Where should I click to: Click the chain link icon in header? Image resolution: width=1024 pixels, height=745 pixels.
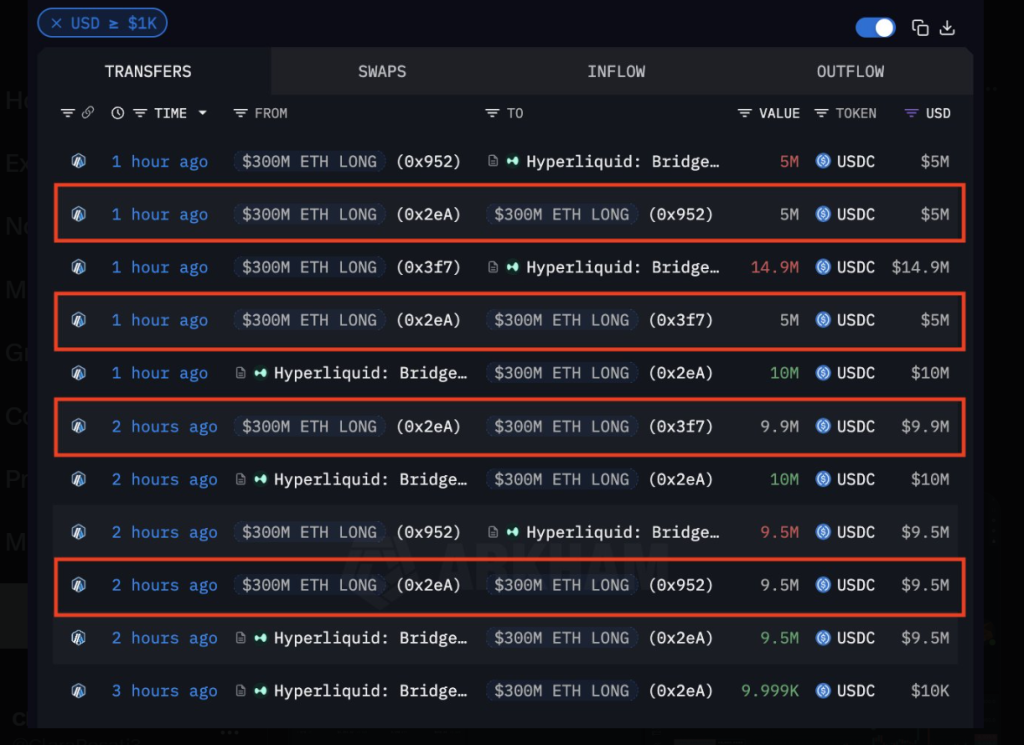pyautogui.click(x=88, y=113)
